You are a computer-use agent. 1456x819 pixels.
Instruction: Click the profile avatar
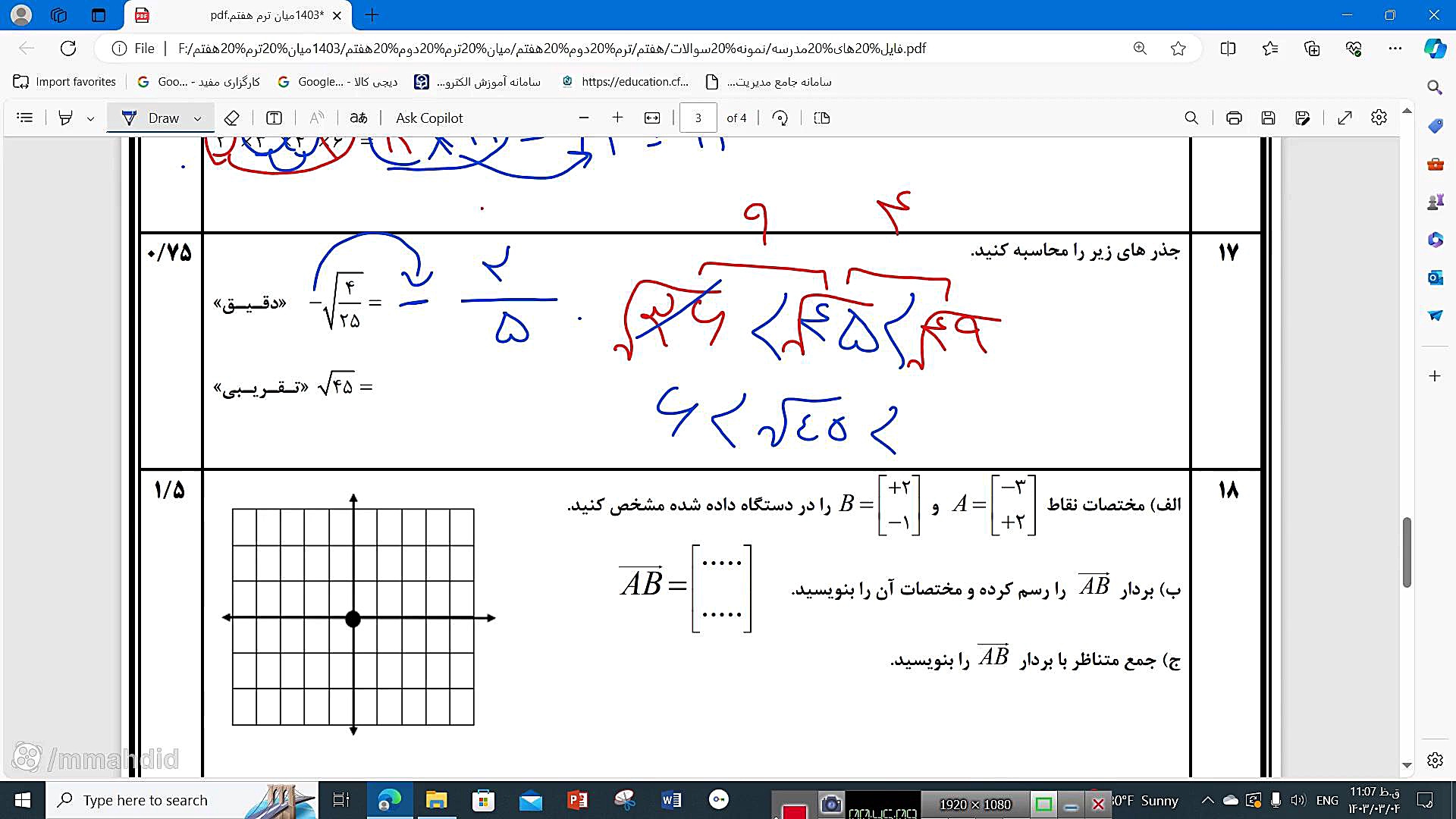pyautogui.click(x=22, y=15)
